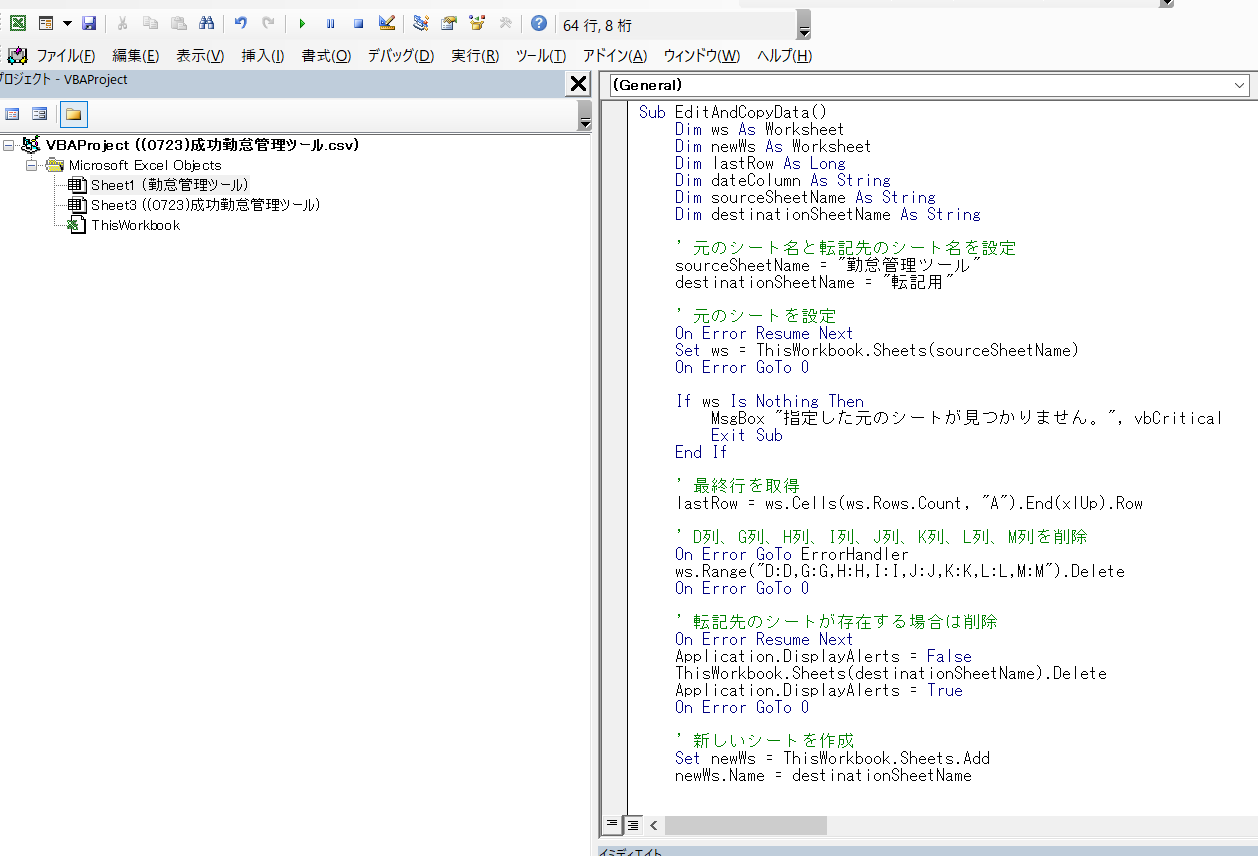Viewport: 1258px width, 856px height.
Task: Switch to Microsoft Excel view icon
Action: point(18,23)
